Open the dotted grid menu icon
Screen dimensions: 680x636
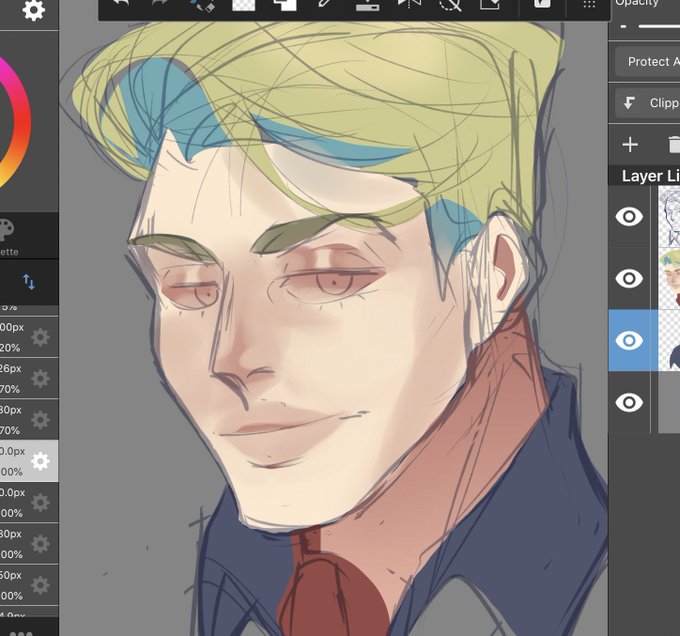(x=589, y=4)
